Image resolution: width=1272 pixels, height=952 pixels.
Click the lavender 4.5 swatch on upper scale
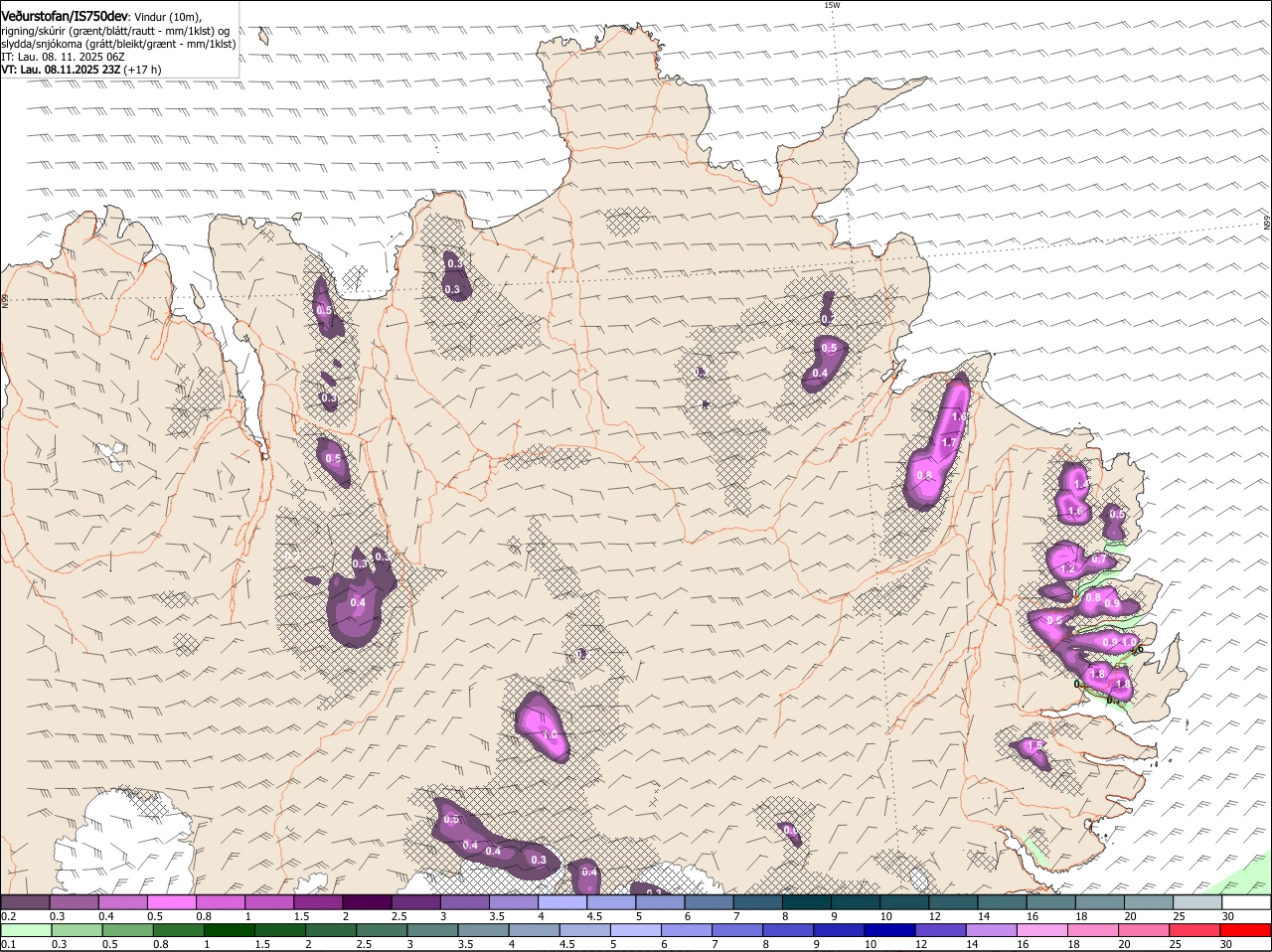pos(611,902)
